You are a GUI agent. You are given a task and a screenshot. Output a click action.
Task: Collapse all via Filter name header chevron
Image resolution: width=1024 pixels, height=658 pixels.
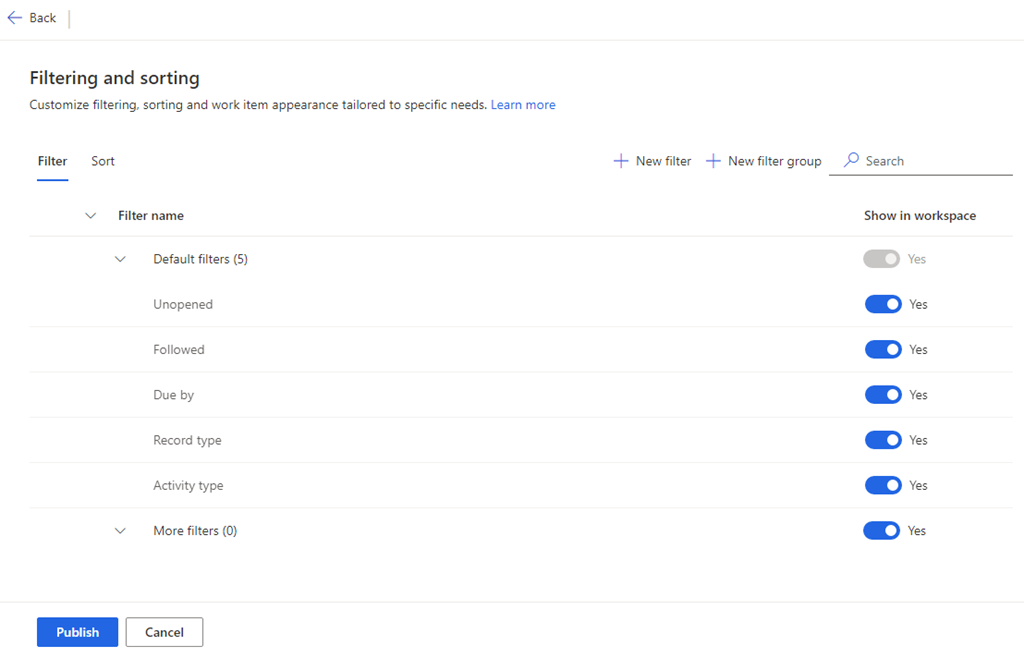pos(91,215)
